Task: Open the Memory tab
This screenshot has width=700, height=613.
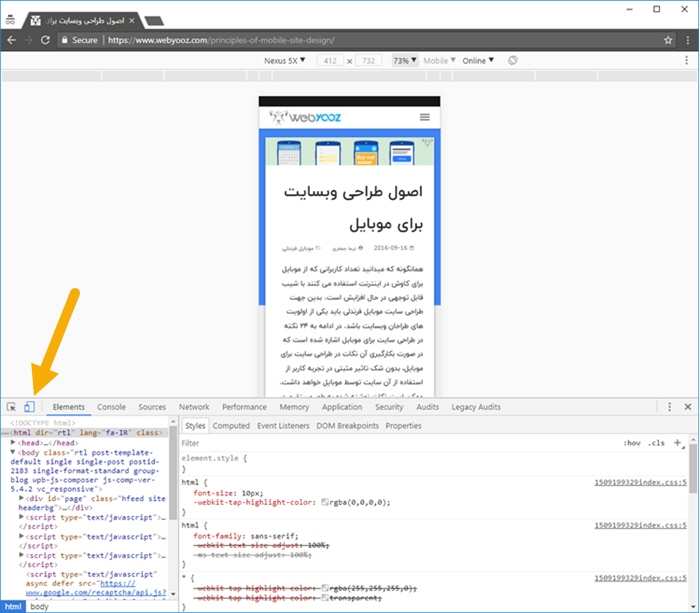Action: click(x=294, y=407)
